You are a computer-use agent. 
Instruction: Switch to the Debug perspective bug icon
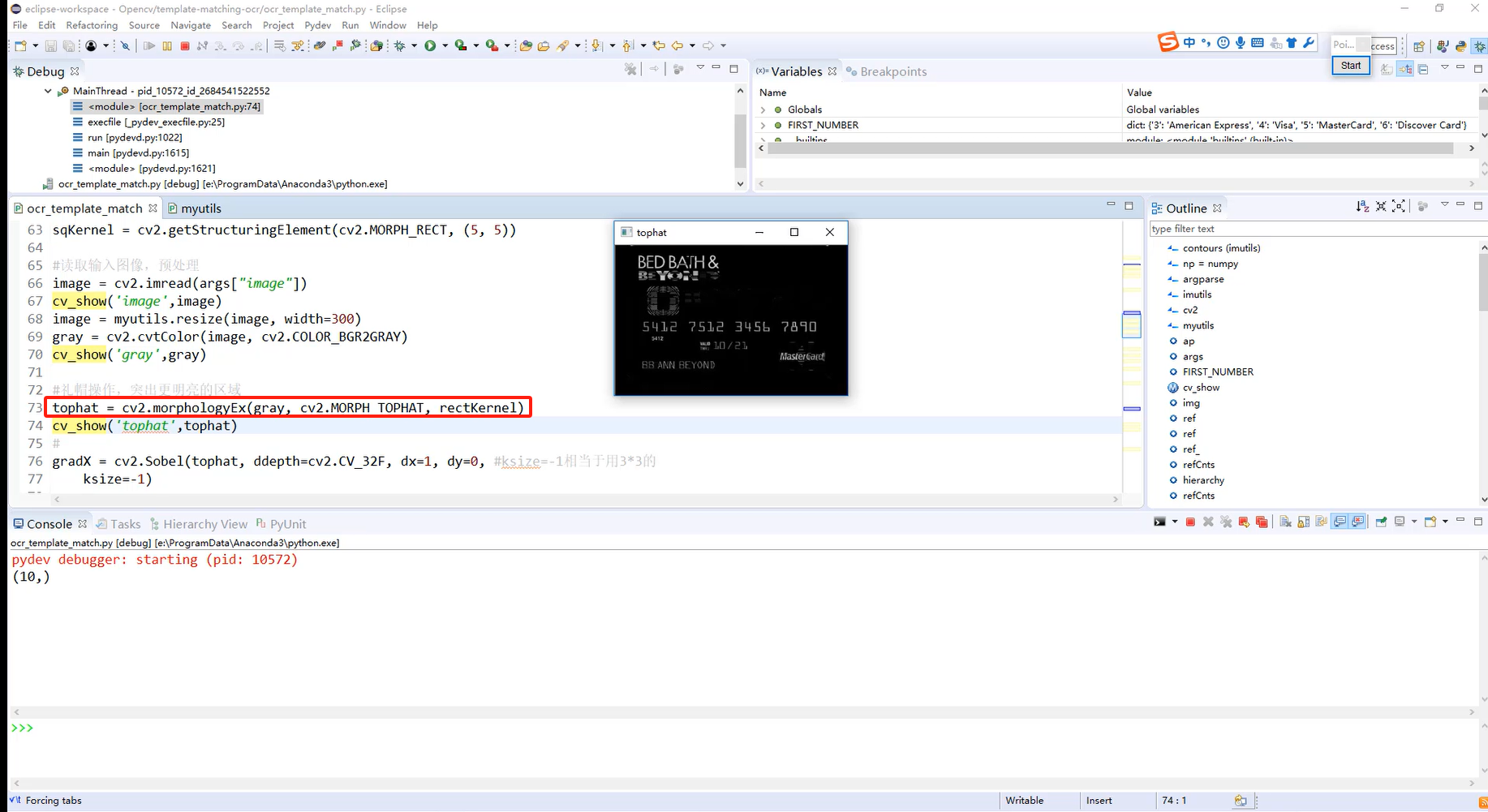(x=1480, y=46)
